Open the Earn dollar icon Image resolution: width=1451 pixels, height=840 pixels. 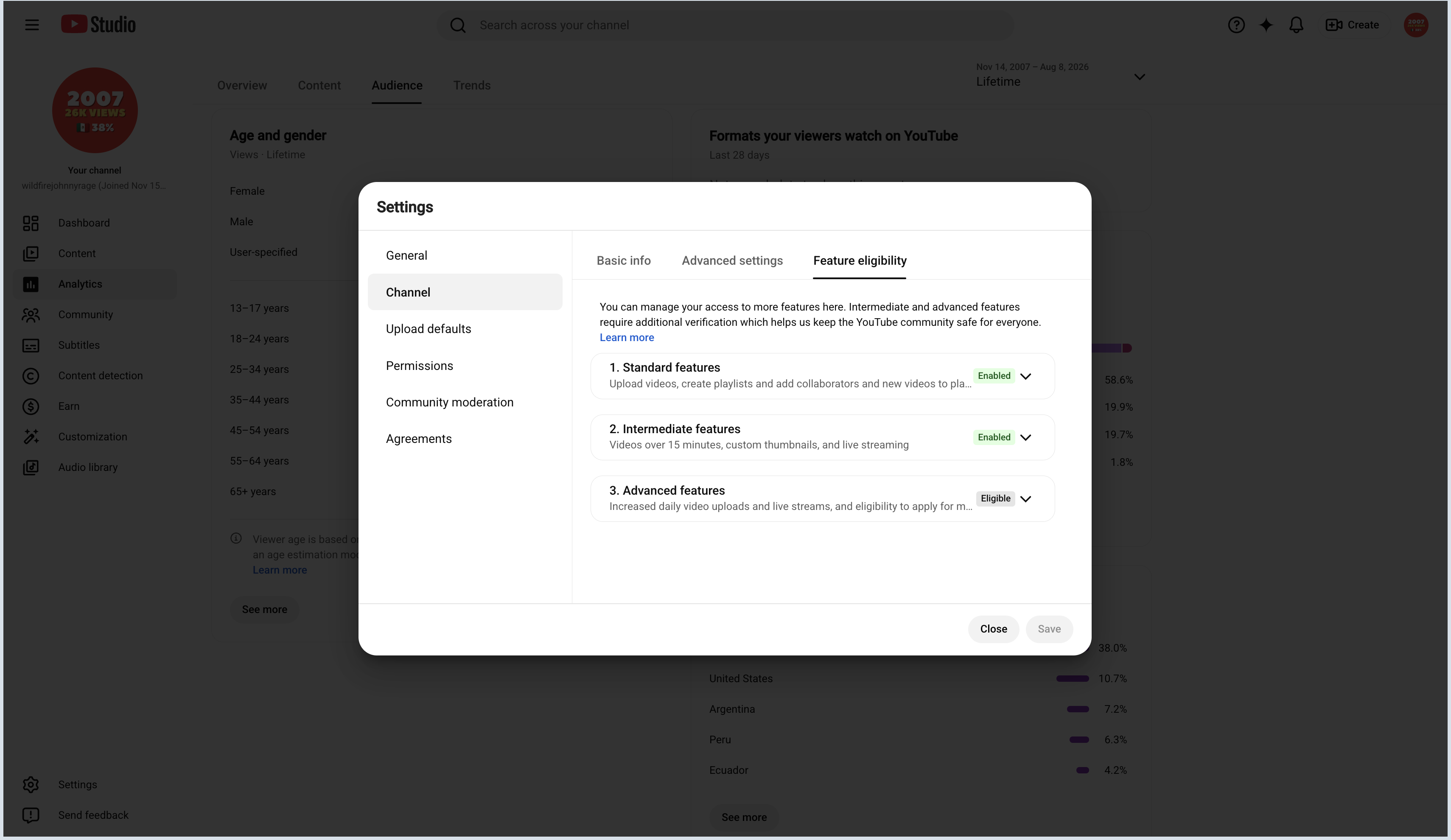[x=31, y=406]
